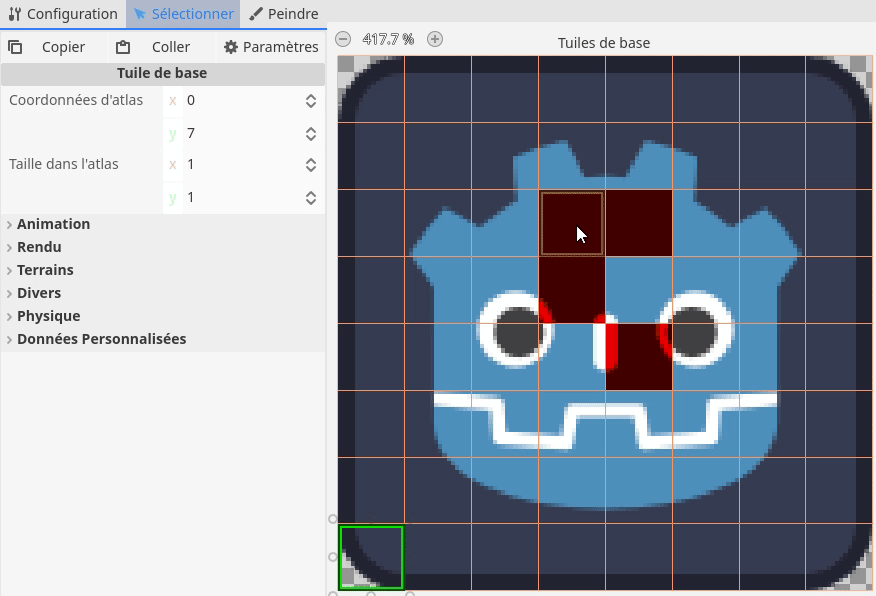Click the clipboard paste icon
Image resolution: width=876 pixels, height=596 pixels.
click(x=123, y=47)
